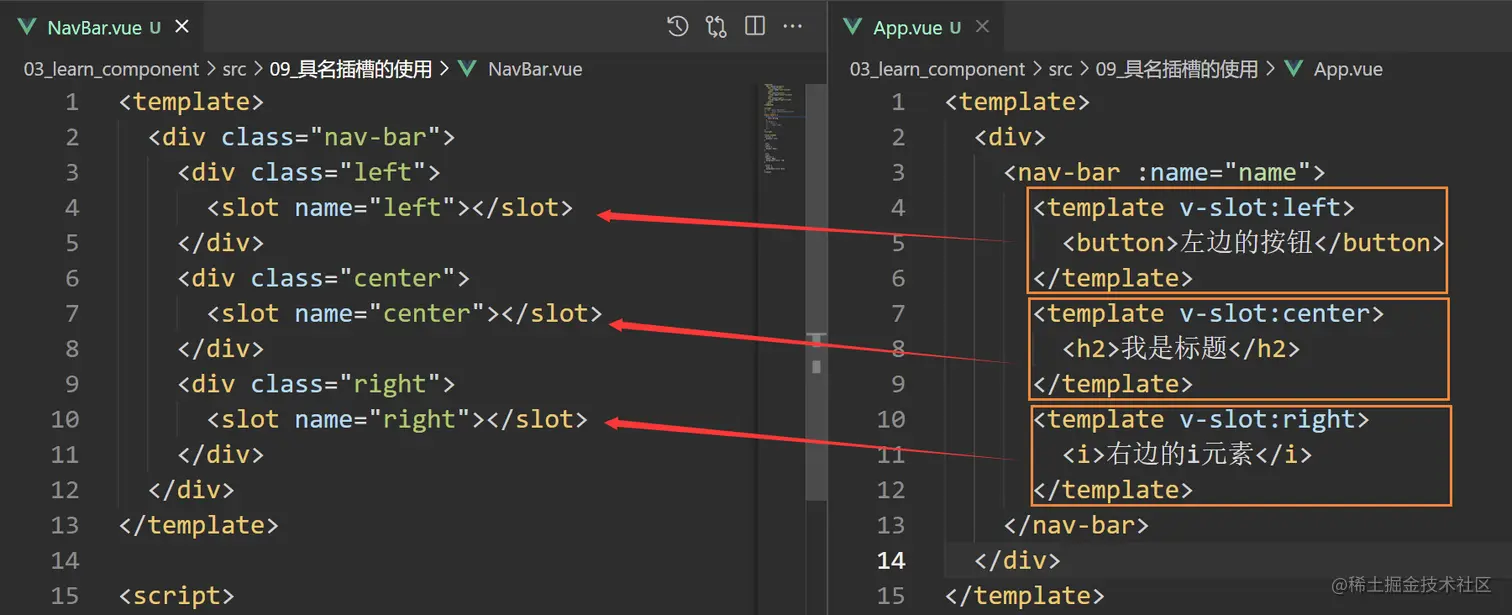Select 09_具名插槽的使用 breadcrumb in right editor

pos(1177,69)
